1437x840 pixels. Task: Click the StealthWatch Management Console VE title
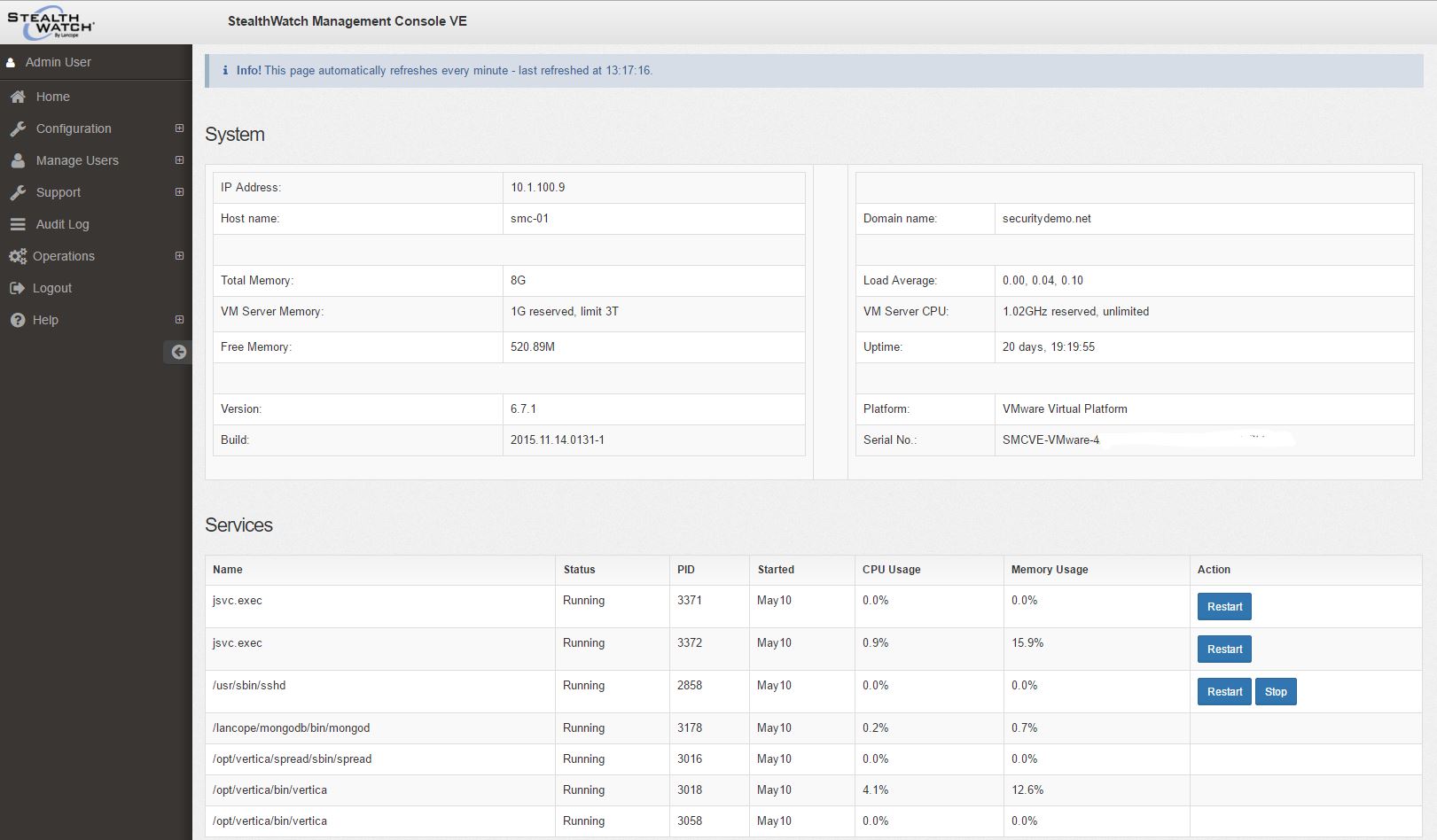coord(348,21)
